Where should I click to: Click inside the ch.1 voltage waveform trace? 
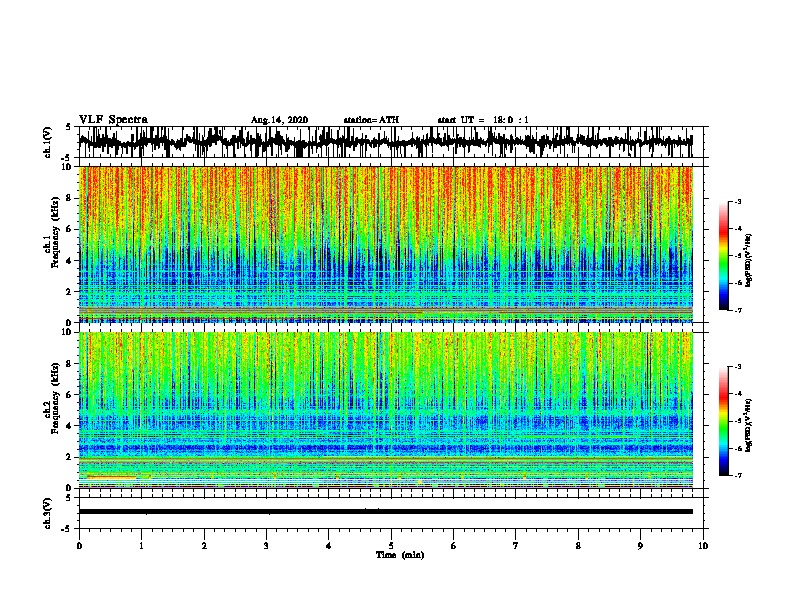[x=385, y=142]
